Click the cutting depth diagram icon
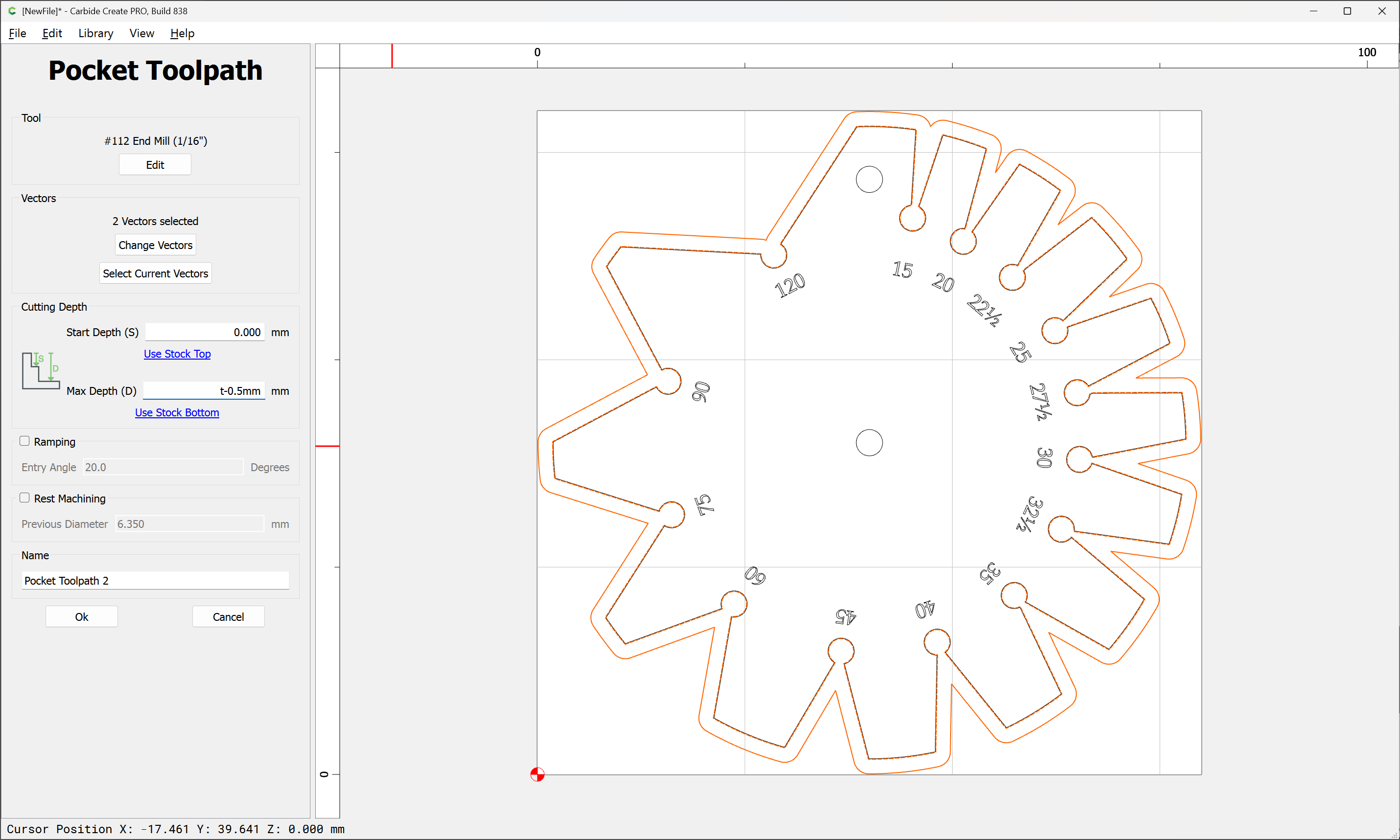Viewport: 1400px width, 840px height. [41, 371]
